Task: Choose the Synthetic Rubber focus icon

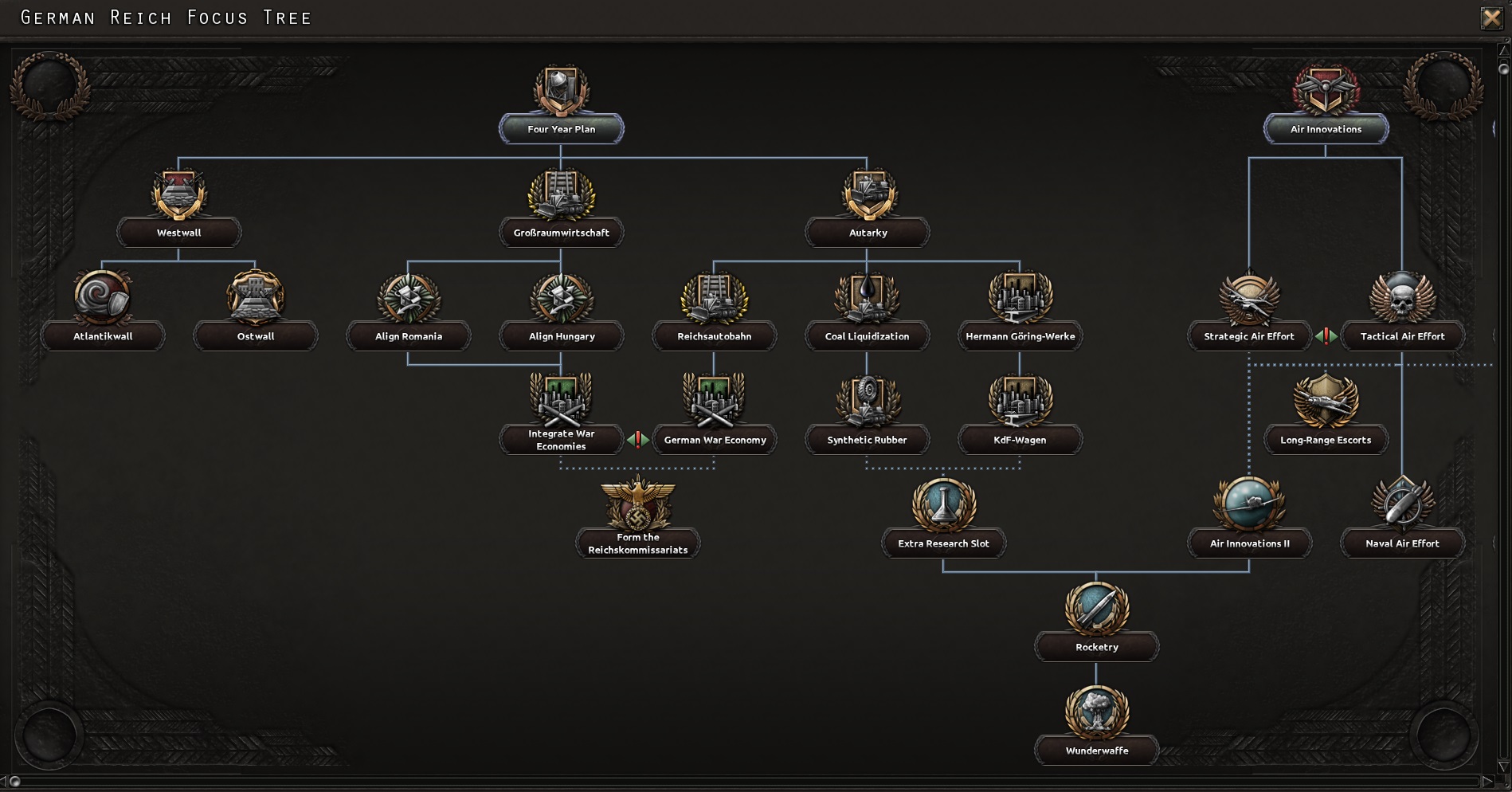Action: coord(867,401)
